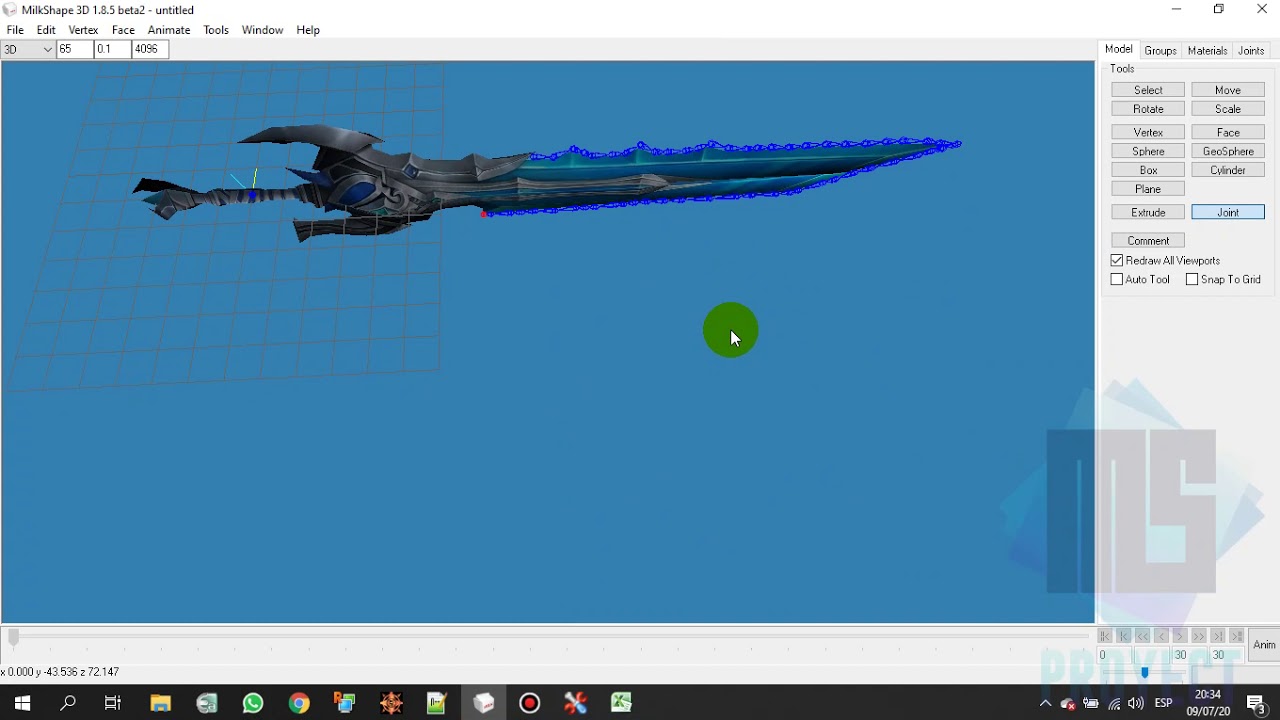
Task: Click the crossed tools taskbar icon
Action: coord(576,703)
